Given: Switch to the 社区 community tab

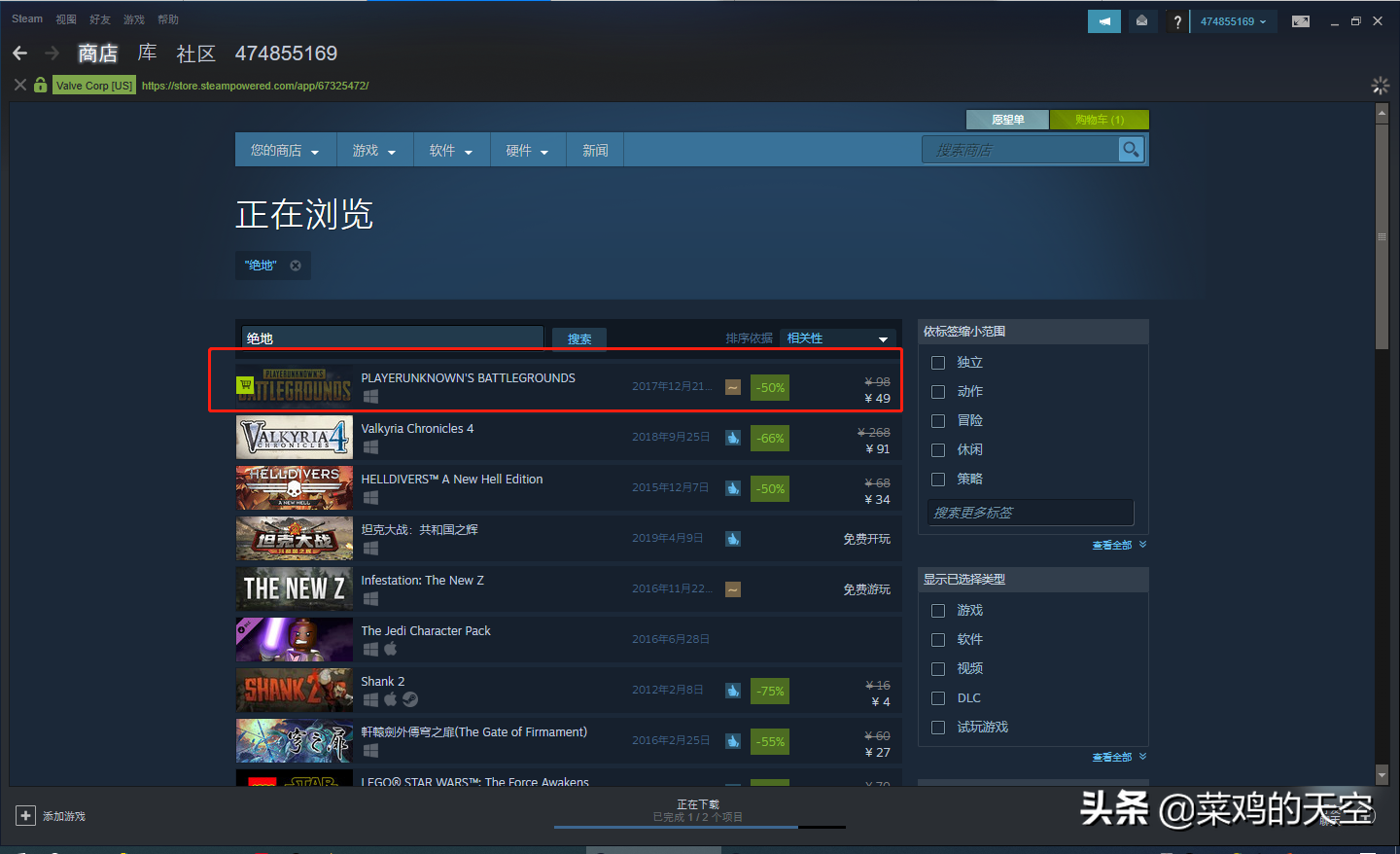Looking at the screenshot, I should [x=195, y=53].
